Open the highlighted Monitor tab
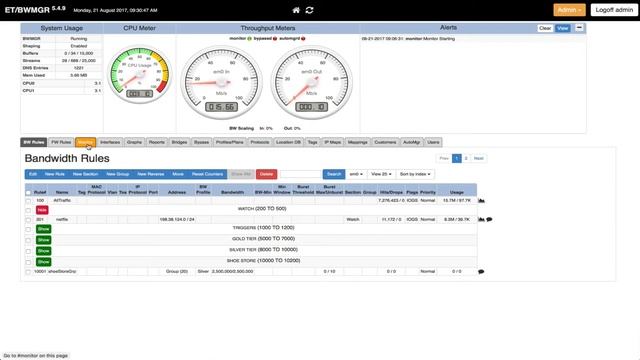Image resolution: width=640 pixels, height=360 pixels. [85, 142]
